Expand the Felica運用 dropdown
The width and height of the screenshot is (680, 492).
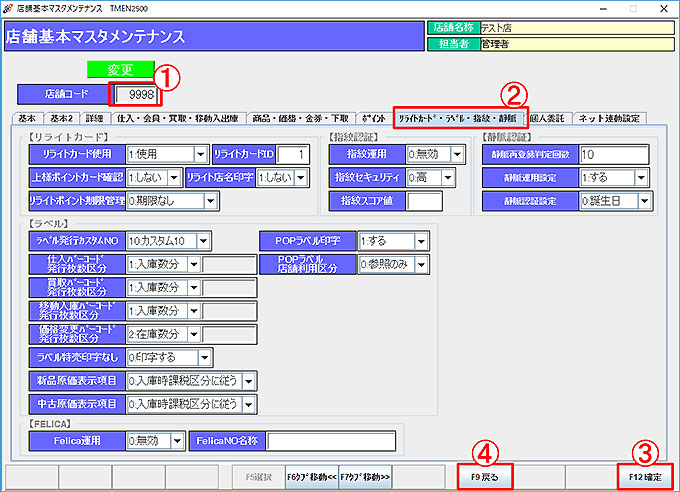pos(177,440)
